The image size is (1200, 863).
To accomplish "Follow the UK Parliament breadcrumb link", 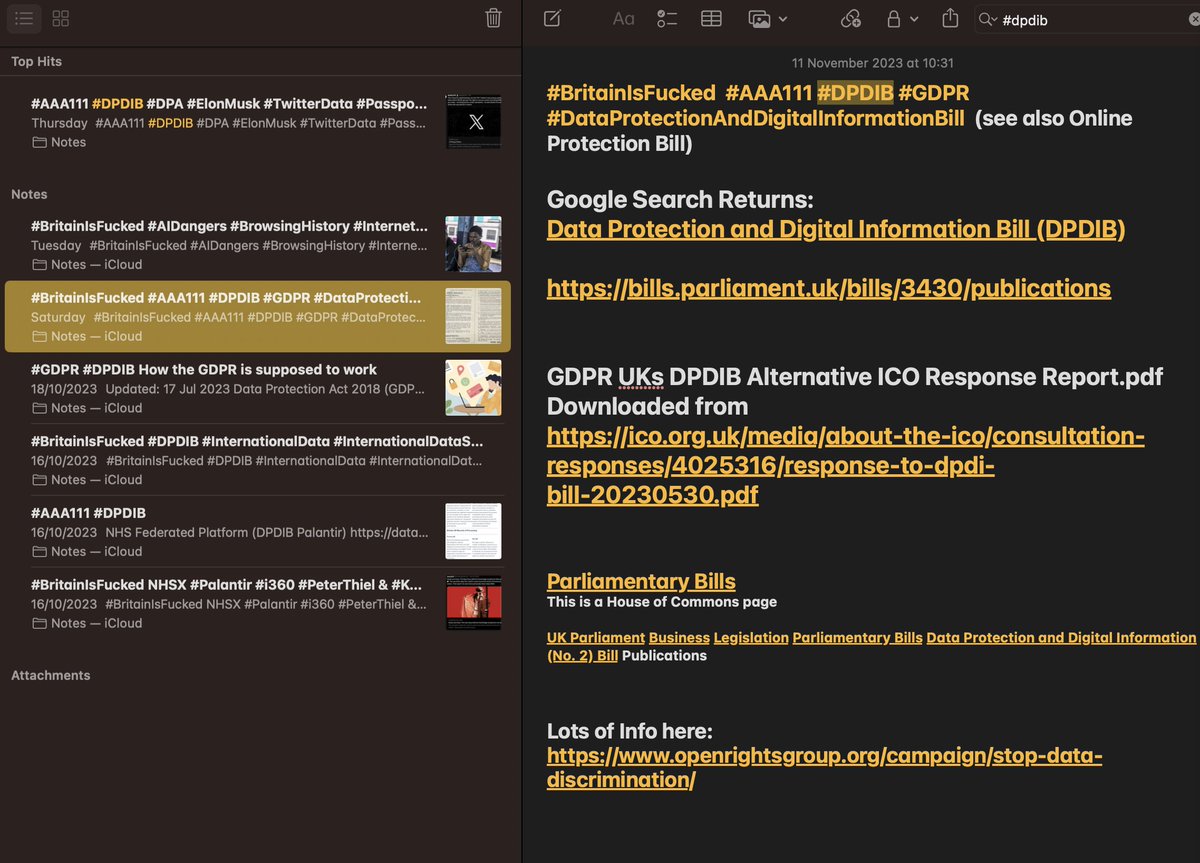I will 596,637.
